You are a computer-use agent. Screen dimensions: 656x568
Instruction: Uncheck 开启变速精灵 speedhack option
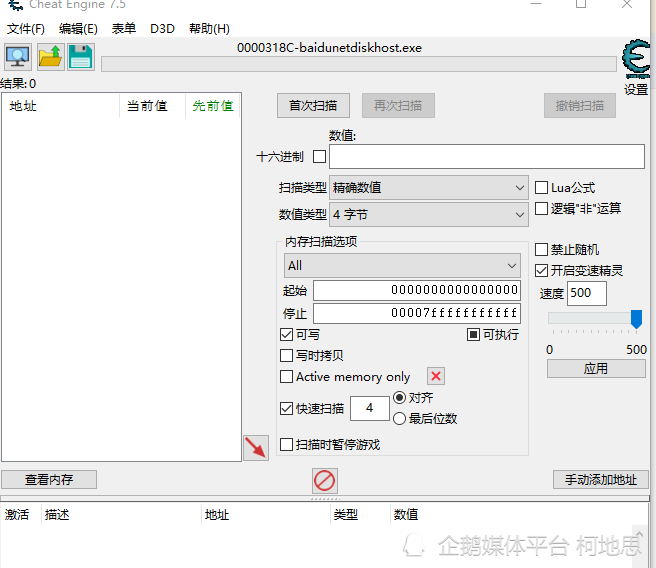click(x=542, y=270)
